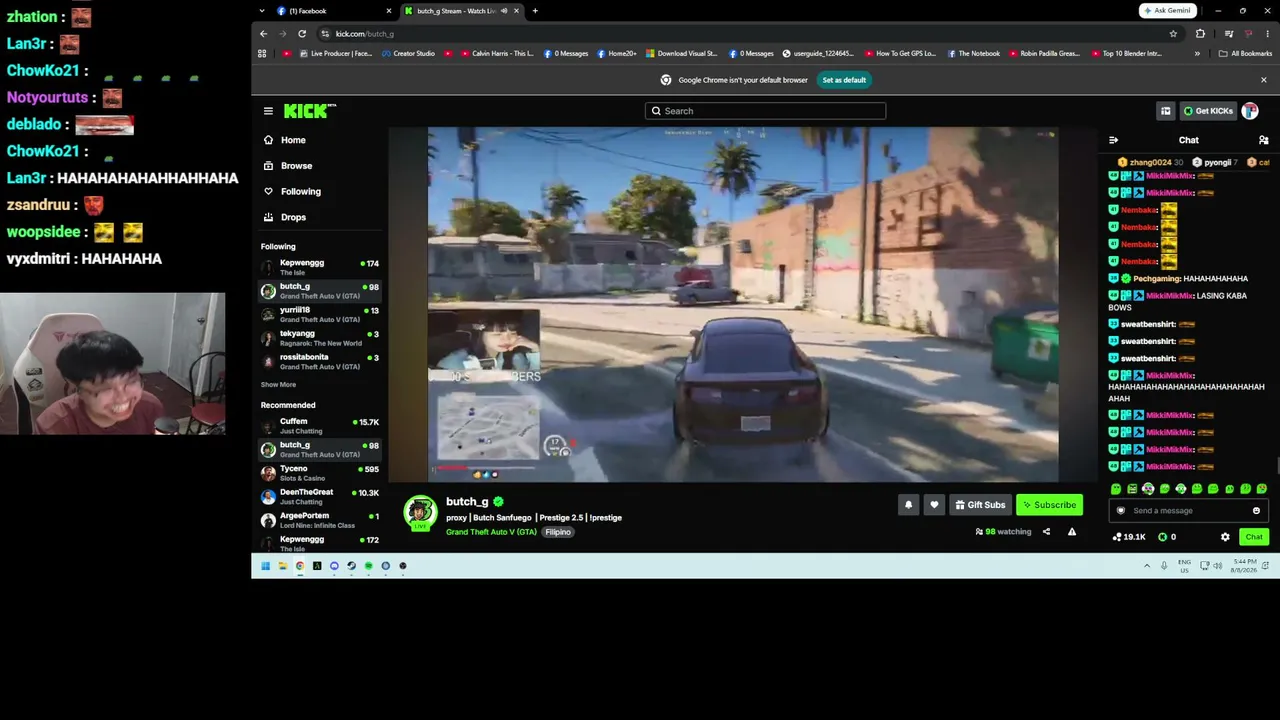The width and height of the screenshot is (1280, 720).
Task: Select the butch_g Stream browser tab
Action: [460, 11]
